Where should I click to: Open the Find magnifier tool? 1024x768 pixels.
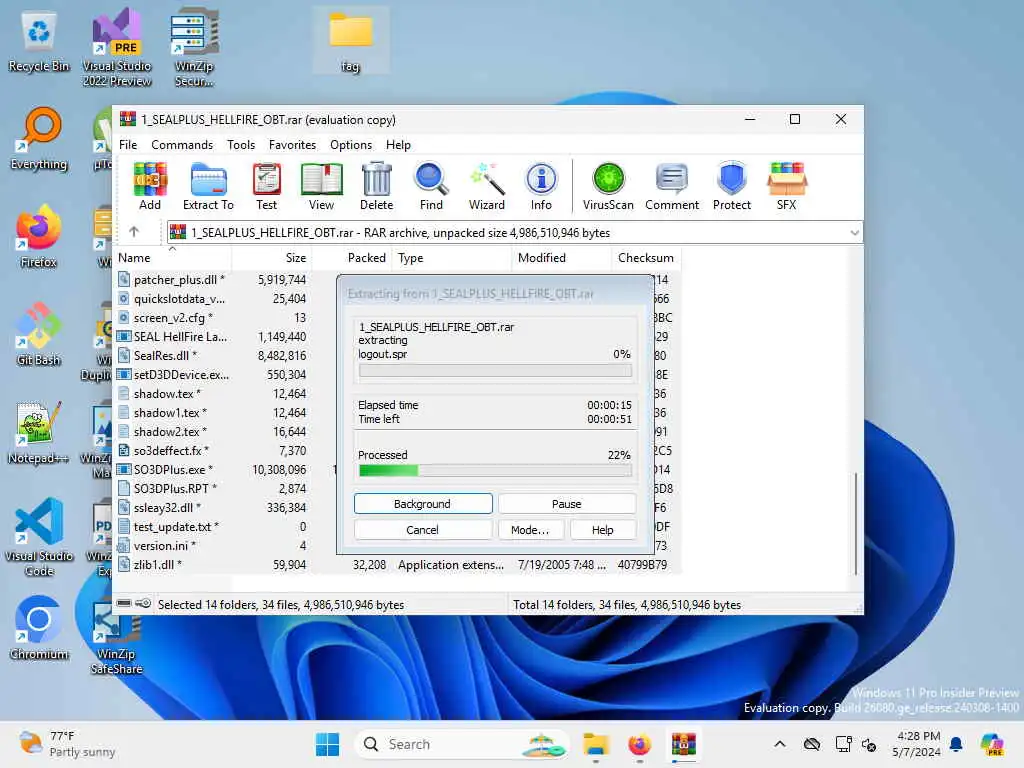point(431,186)
